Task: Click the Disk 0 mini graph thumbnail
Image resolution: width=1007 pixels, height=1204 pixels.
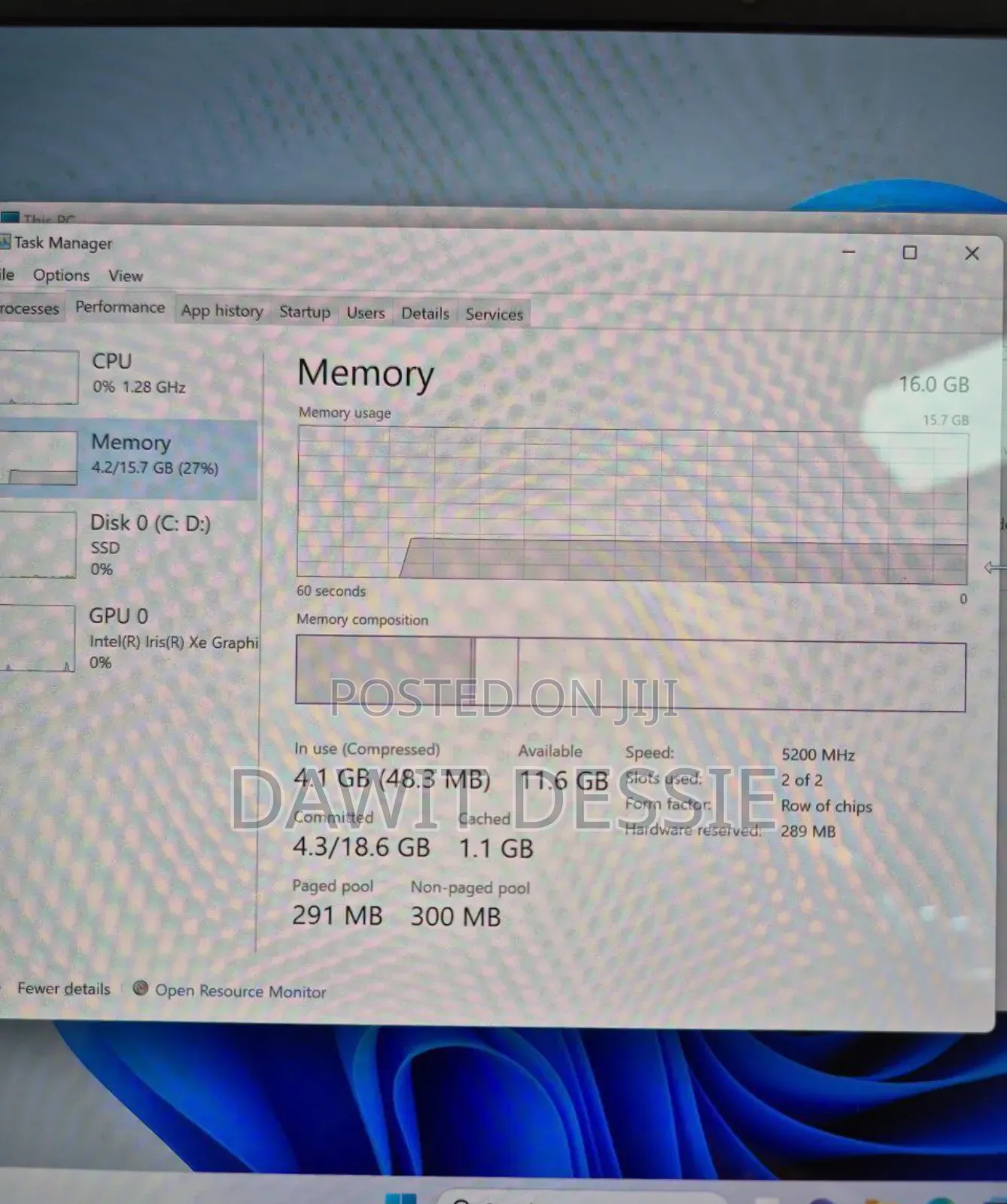Action: 38,545
